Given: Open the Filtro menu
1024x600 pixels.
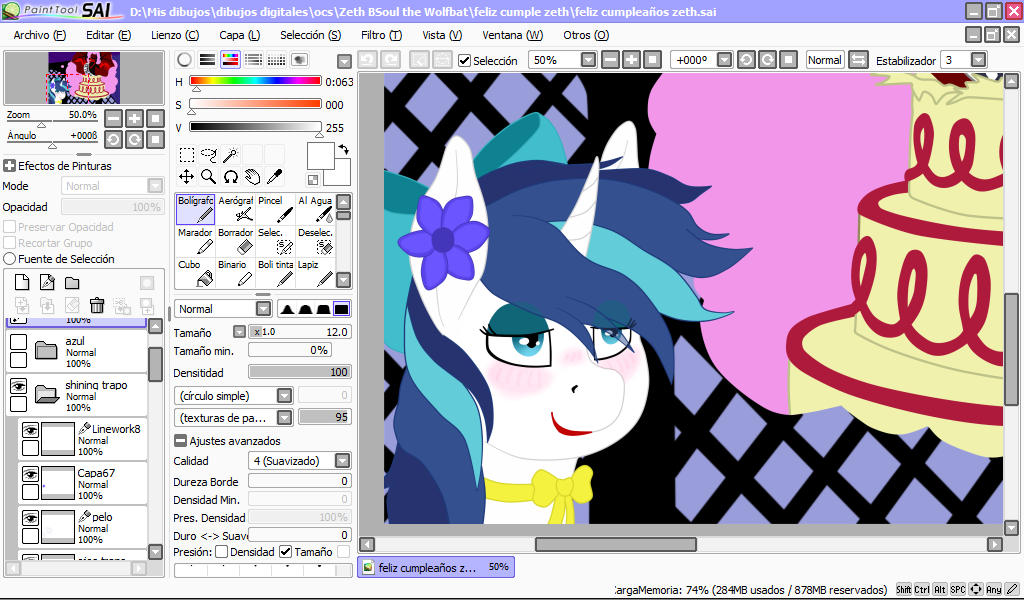Looking at the screenshot, I should click(381, 35).
